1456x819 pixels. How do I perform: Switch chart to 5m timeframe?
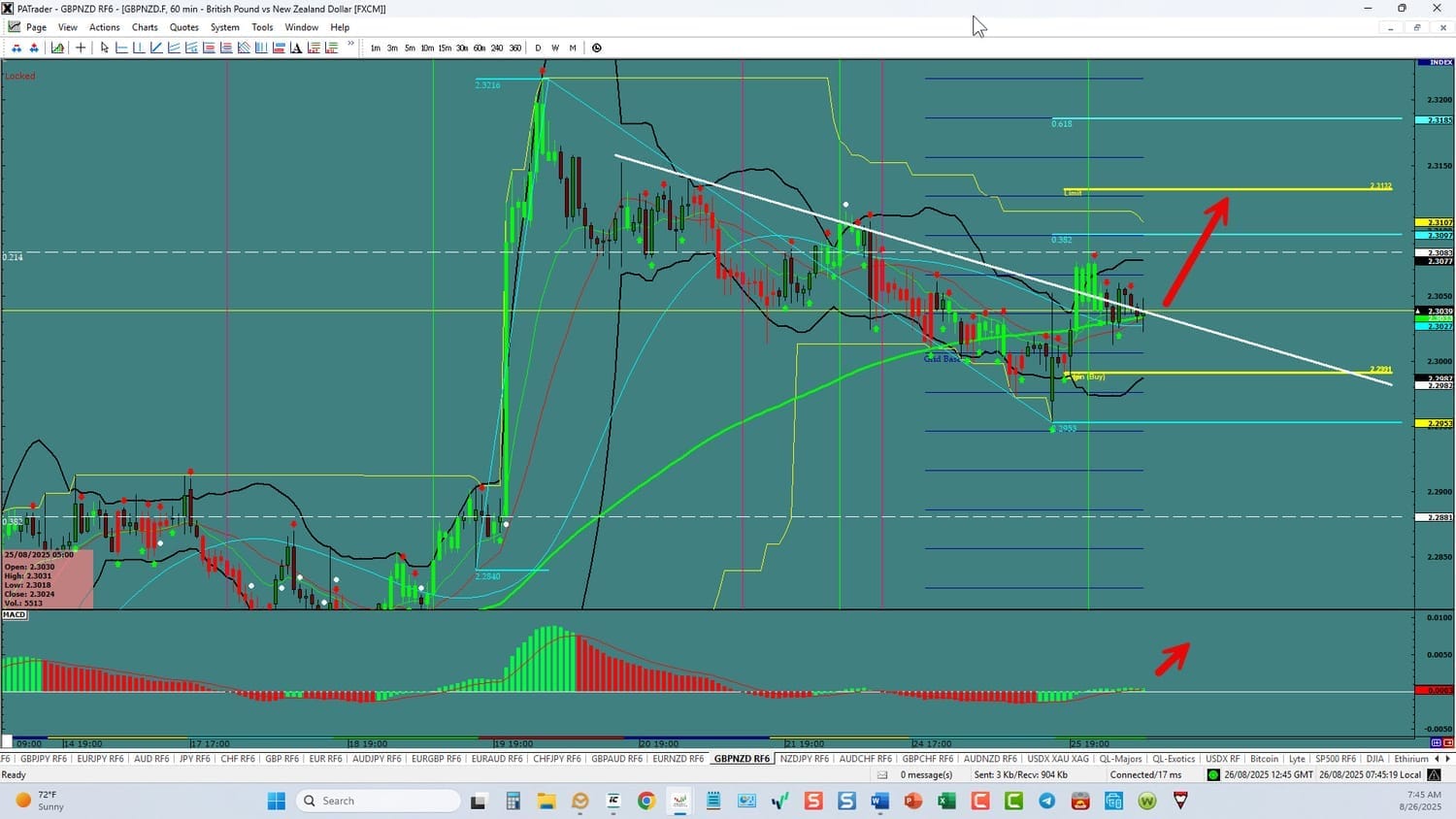click(x=410, y=48)
